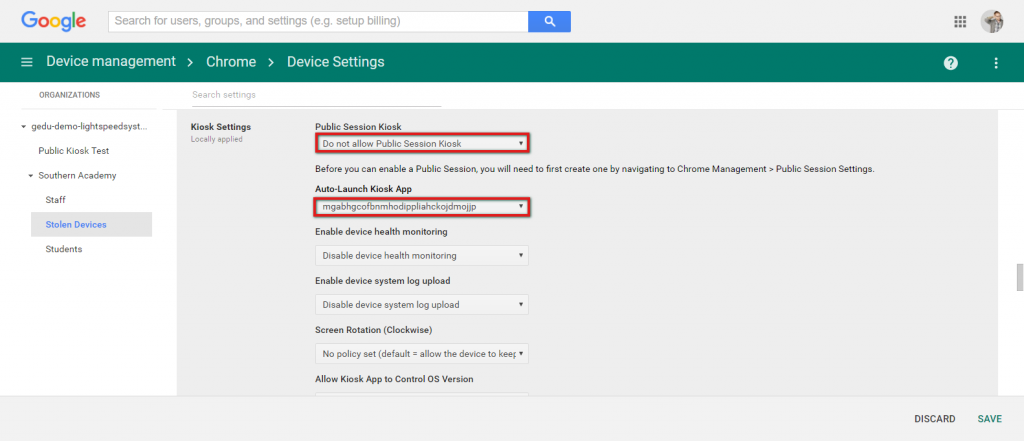Go to Chrome breadcrumb

point(231,62)
